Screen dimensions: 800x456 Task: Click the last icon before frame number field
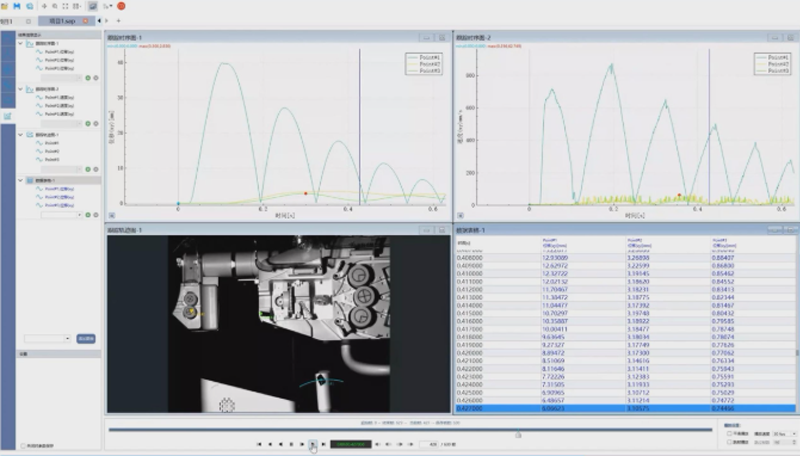point(410,444)
